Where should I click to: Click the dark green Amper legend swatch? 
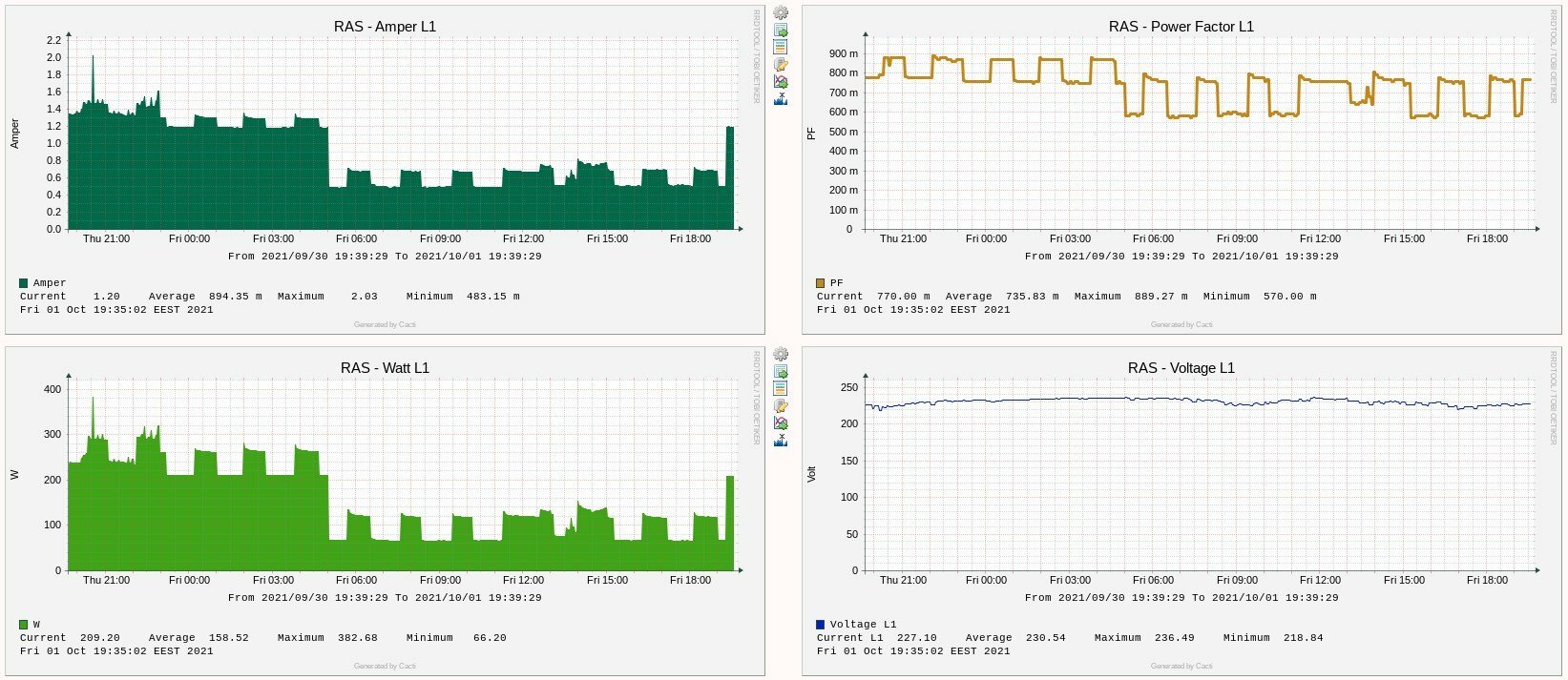click(x=24, y=283)
